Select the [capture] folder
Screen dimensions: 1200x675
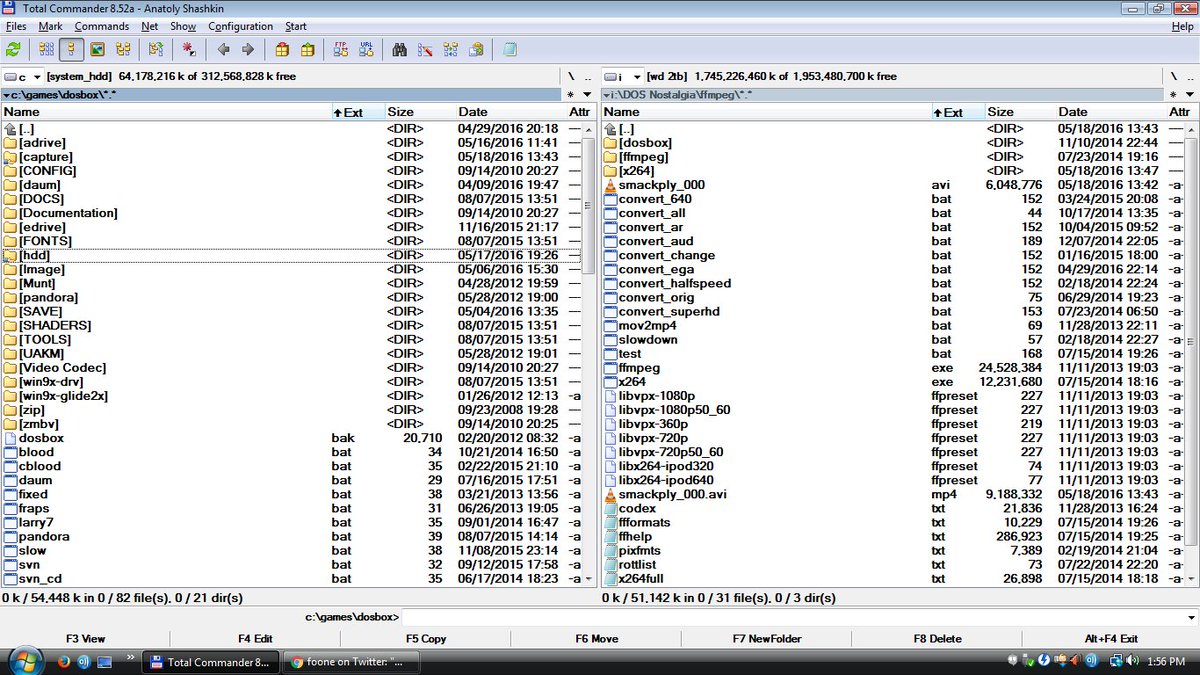pyautogui.click(x=290, y=157)
